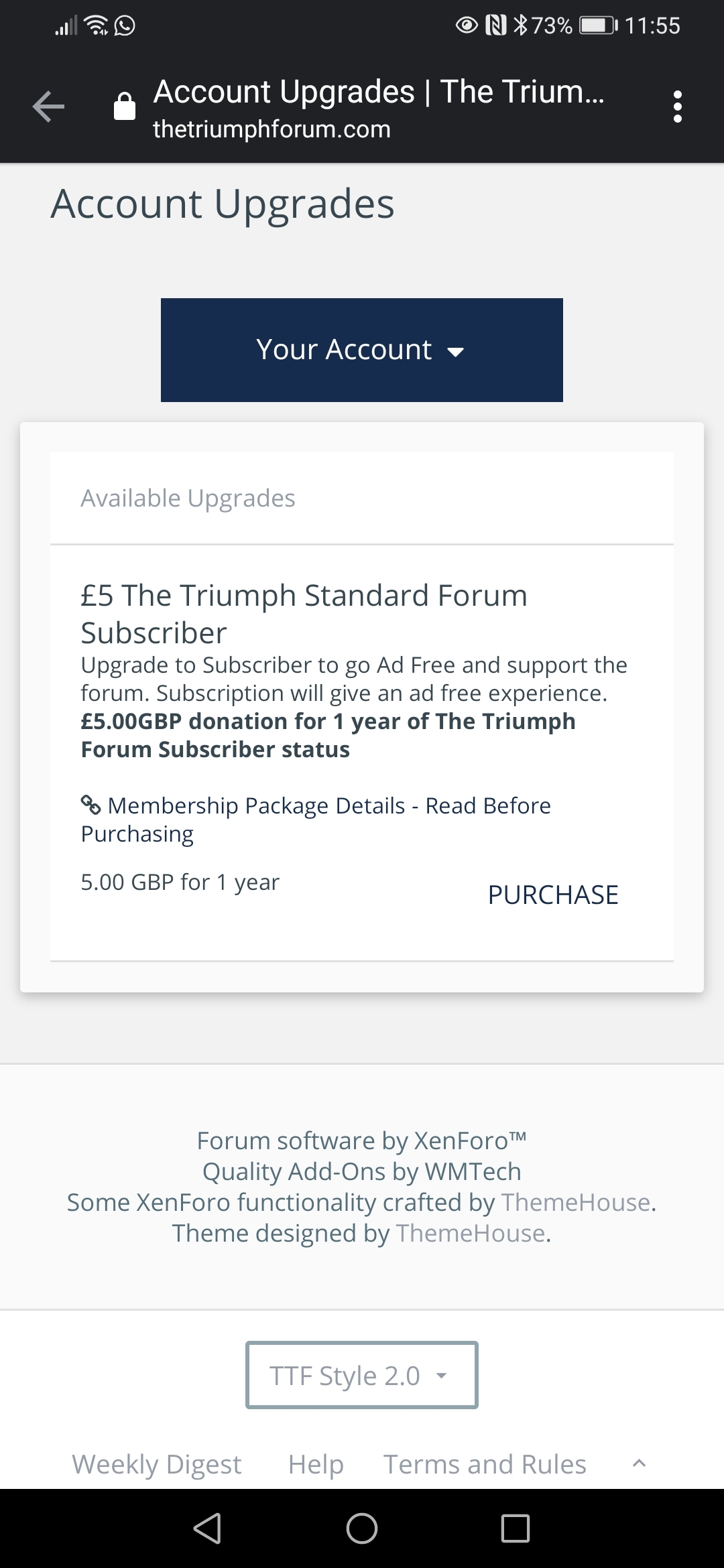
Task: Tap the padlock site security icon
Action: click(125, 107)
